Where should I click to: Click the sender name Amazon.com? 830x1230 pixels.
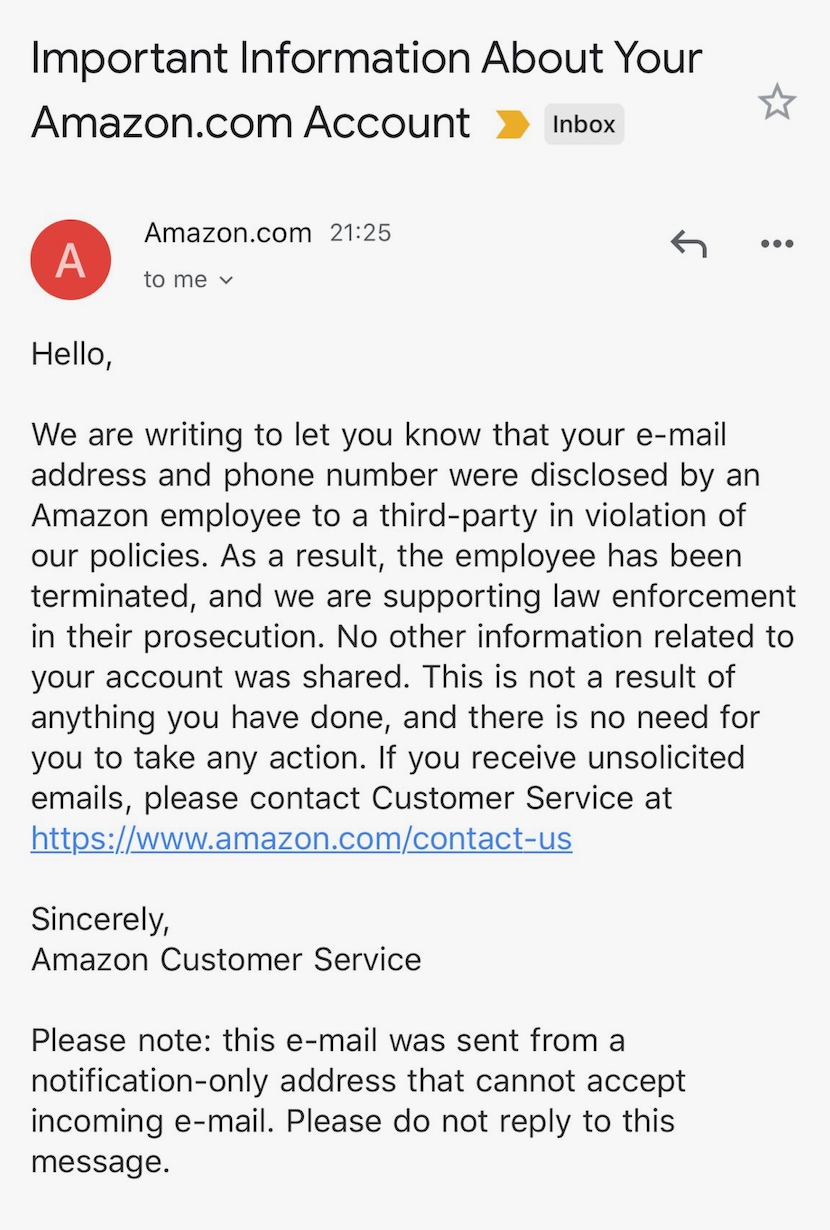[228, 233]
